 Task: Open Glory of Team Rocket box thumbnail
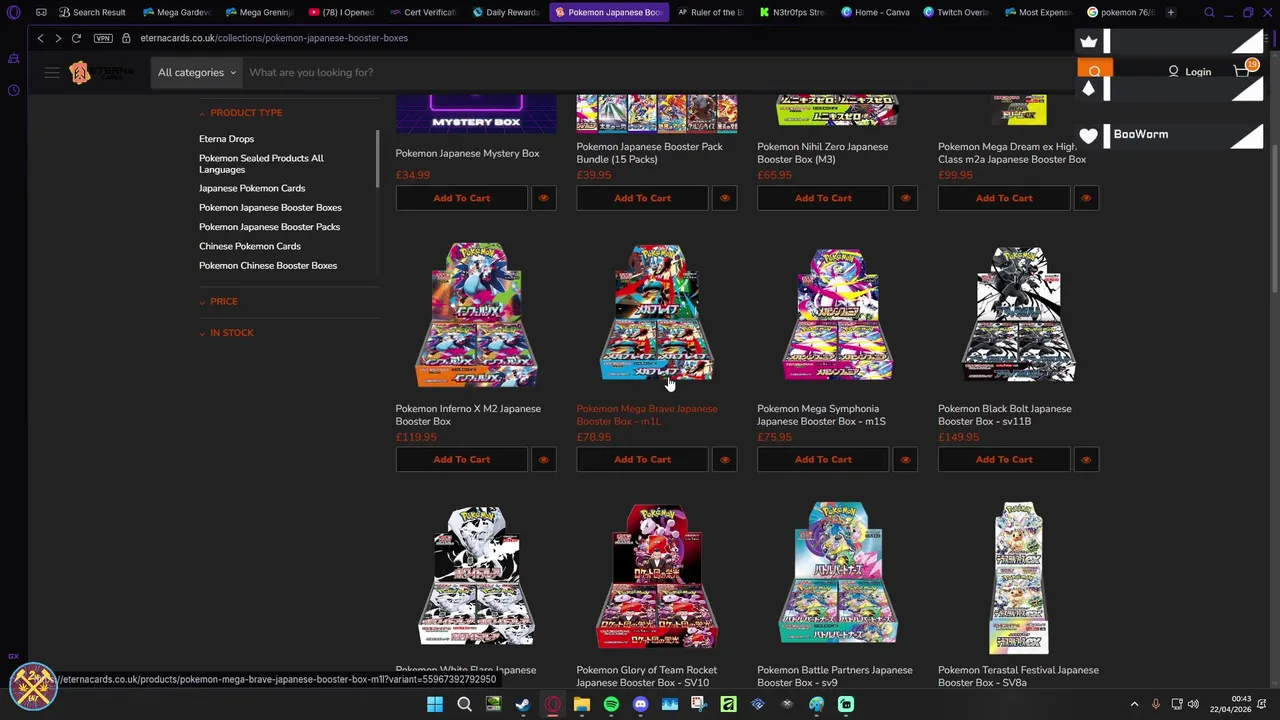point(657,576)
